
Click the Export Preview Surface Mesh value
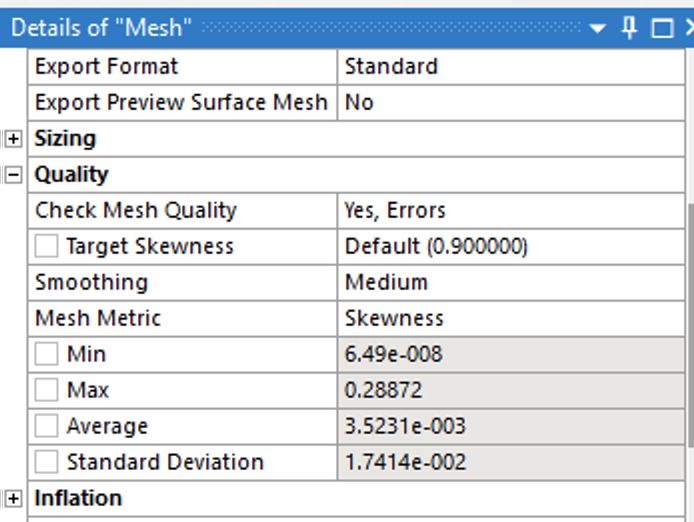point(510,102)
